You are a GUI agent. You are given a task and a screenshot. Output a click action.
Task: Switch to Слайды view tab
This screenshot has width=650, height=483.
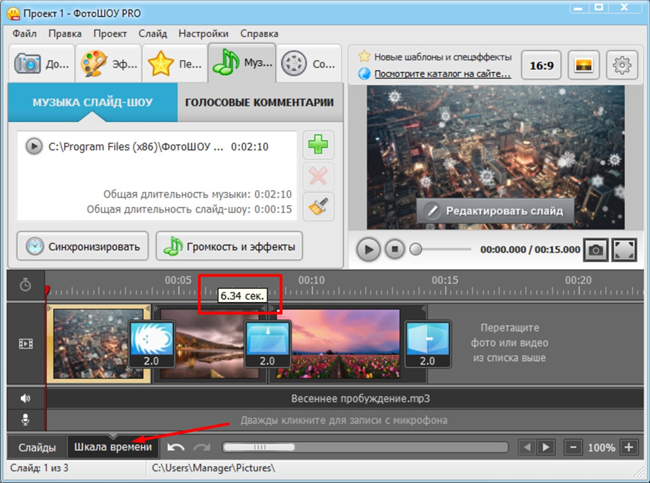[37, 447]
